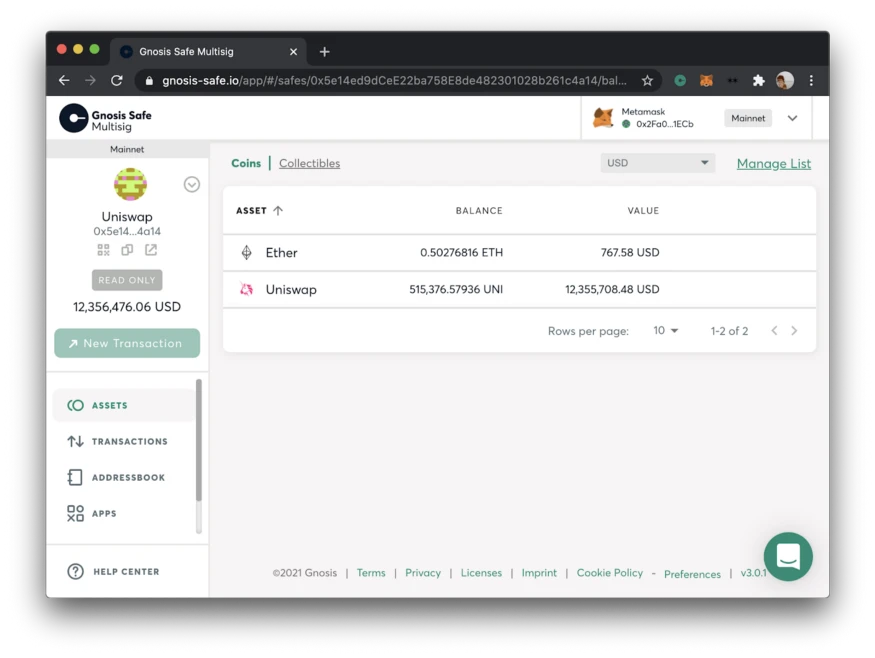
Task: Open the green circular browser extension
Action: pyautogui.click(x=680, y=80)
